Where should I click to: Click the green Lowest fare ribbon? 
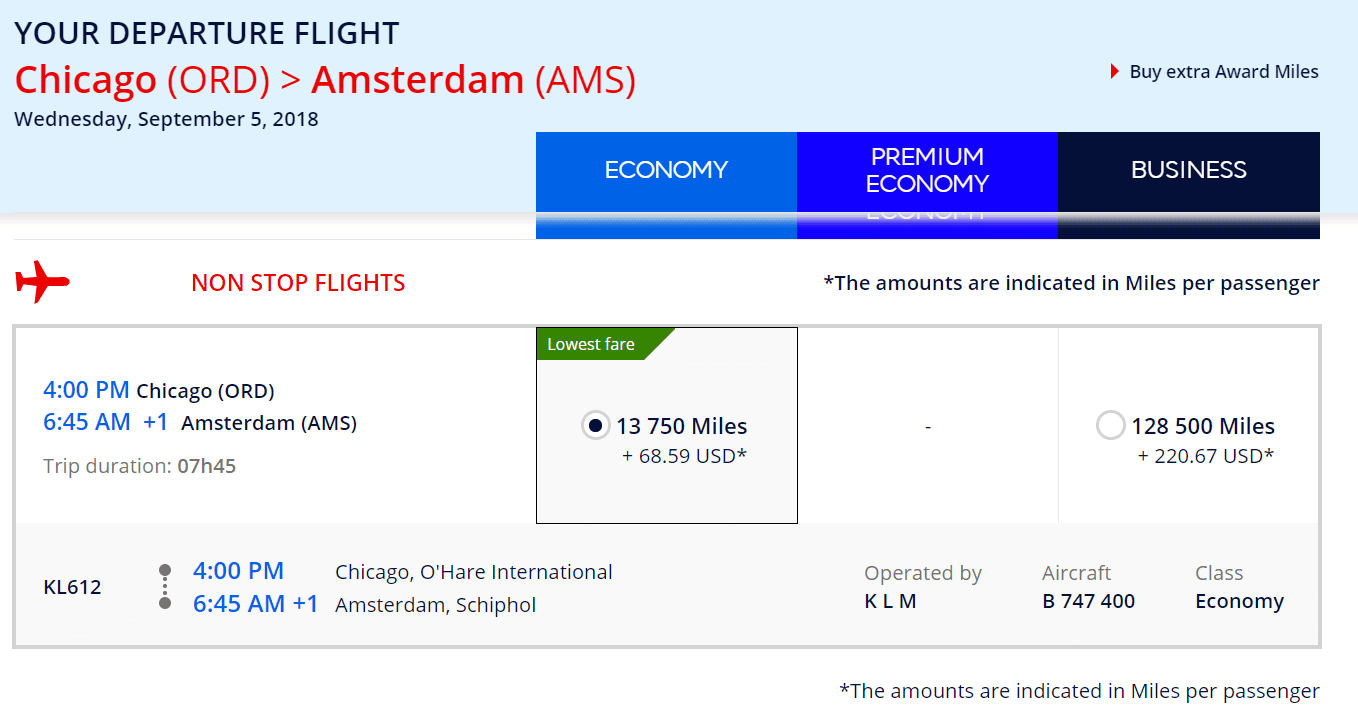click(605, 344)
